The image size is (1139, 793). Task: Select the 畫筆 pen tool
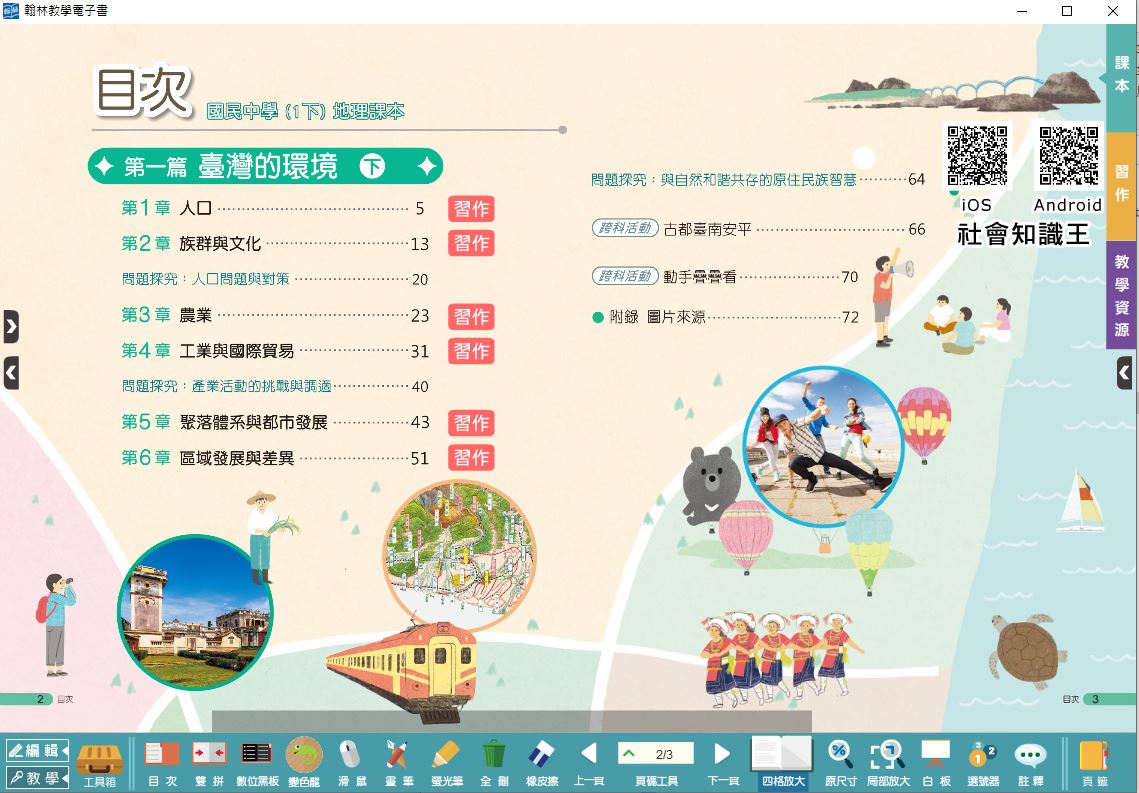[396, 762]
